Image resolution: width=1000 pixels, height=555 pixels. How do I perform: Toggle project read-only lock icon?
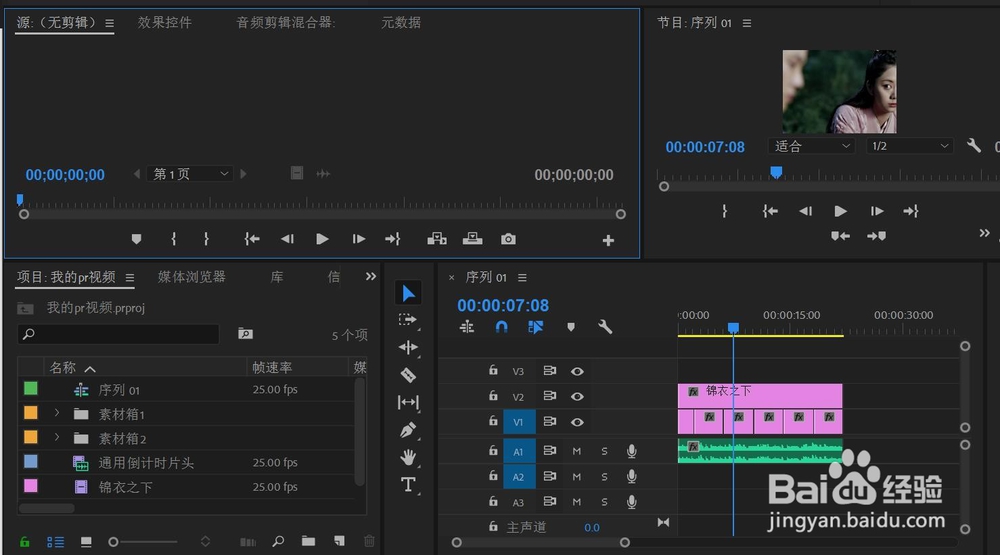pyautogui.click(x=25, y=542)
